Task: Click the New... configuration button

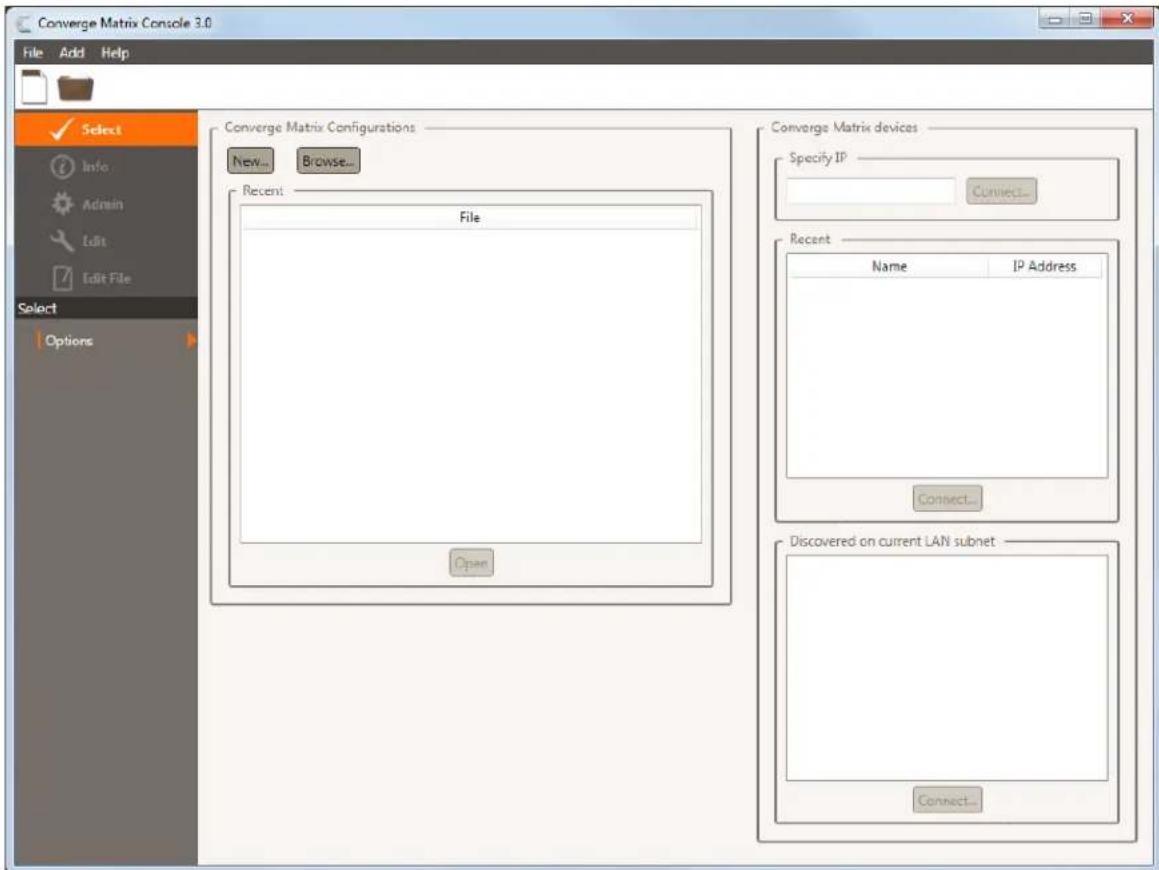Action: 251,160
